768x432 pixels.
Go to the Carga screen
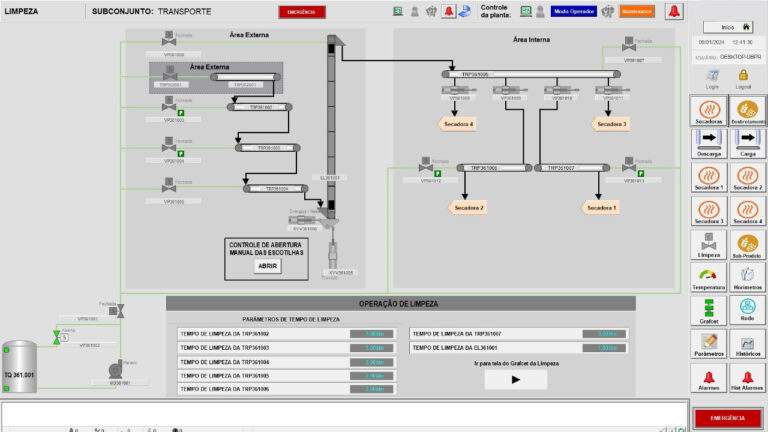pos(747,144)
